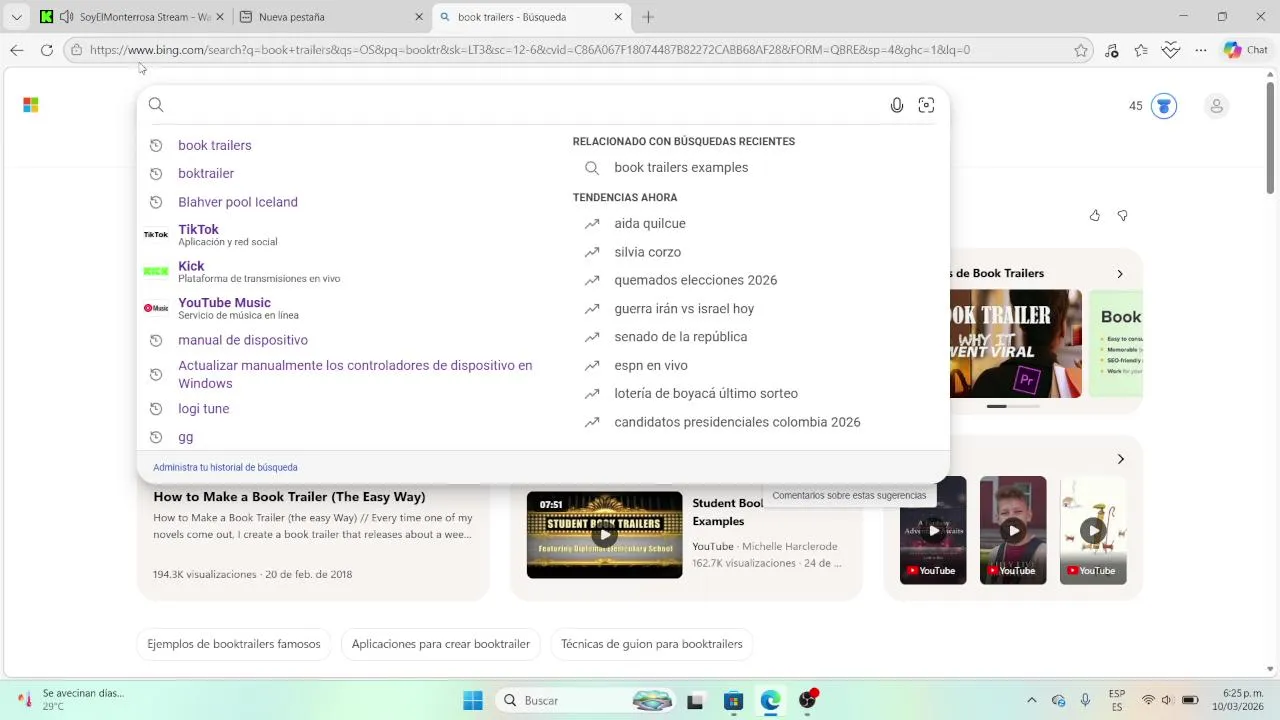
Task: Open 'How to Make a Book Trailer' result
Action: pos(289,497)
